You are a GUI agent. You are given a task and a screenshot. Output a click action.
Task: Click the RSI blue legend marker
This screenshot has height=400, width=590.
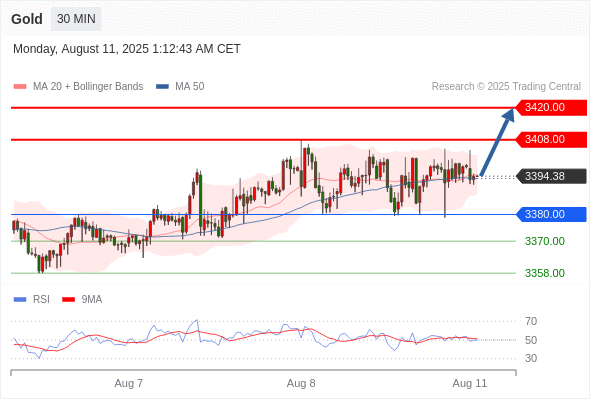pyautogui.click(x=20, y=300)
